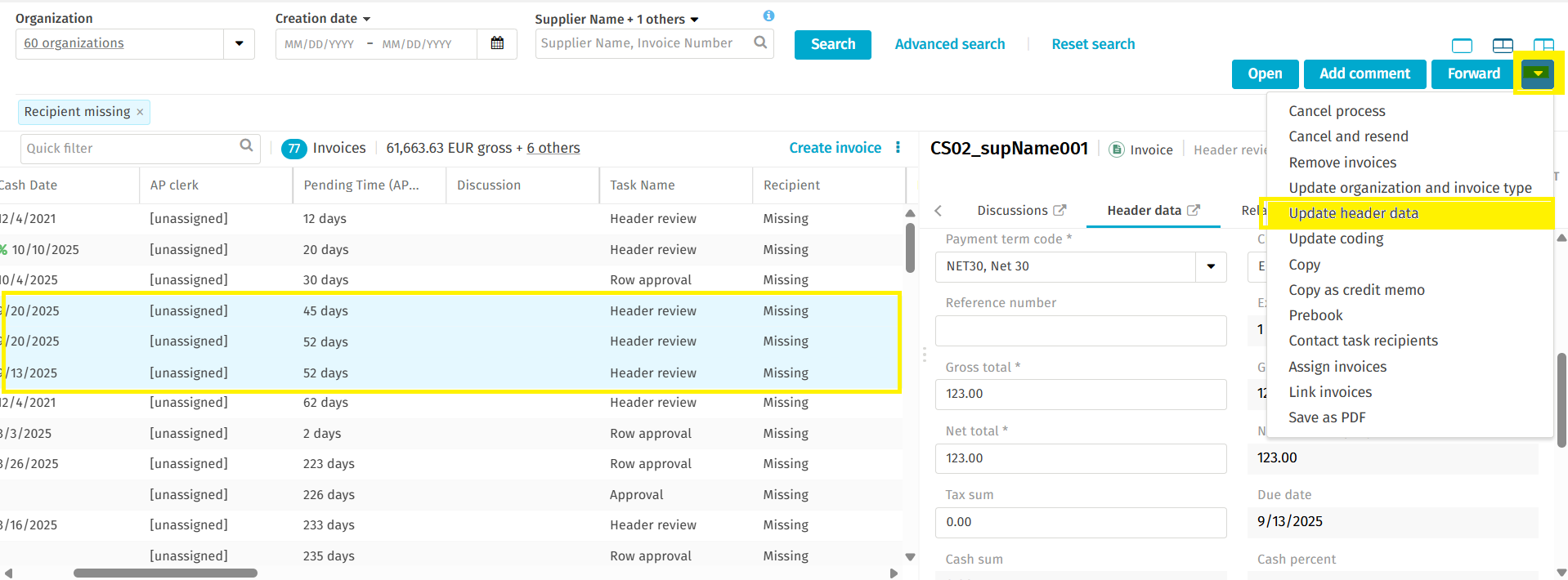
Task: Click the Quick filter input field
Action: [131, 149]
